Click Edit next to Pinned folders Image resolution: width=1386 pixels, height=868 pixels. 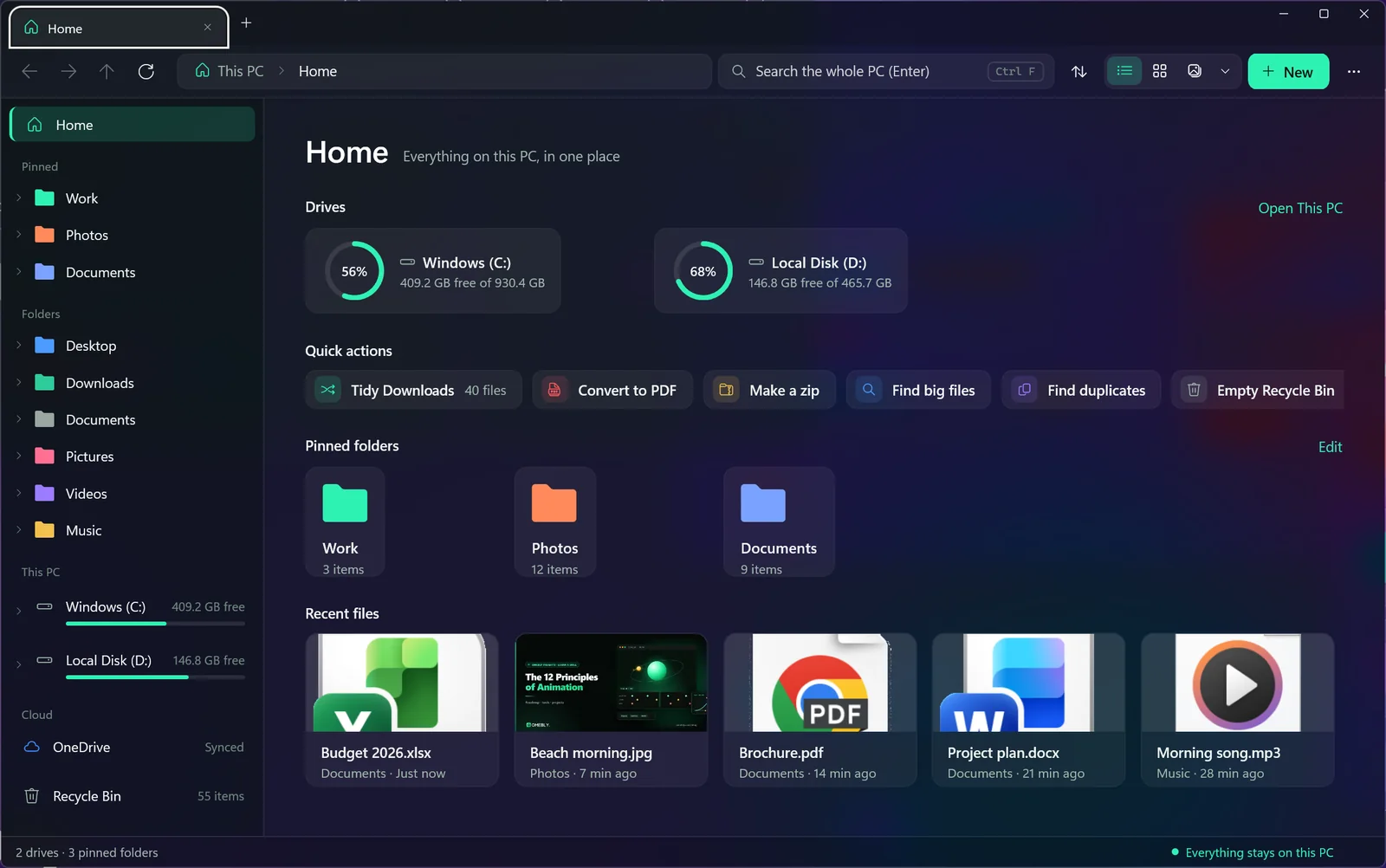click(1330, 447)
